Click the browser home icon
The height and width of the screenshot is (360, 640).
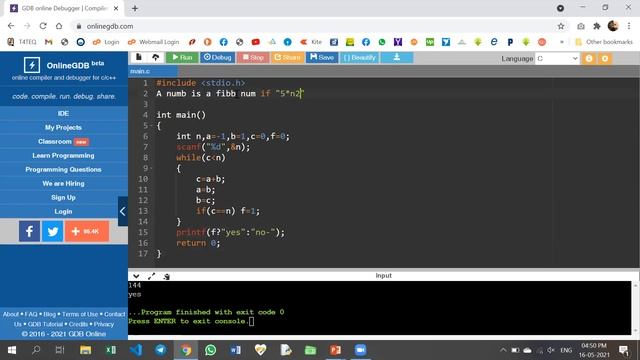pos(59,26)
